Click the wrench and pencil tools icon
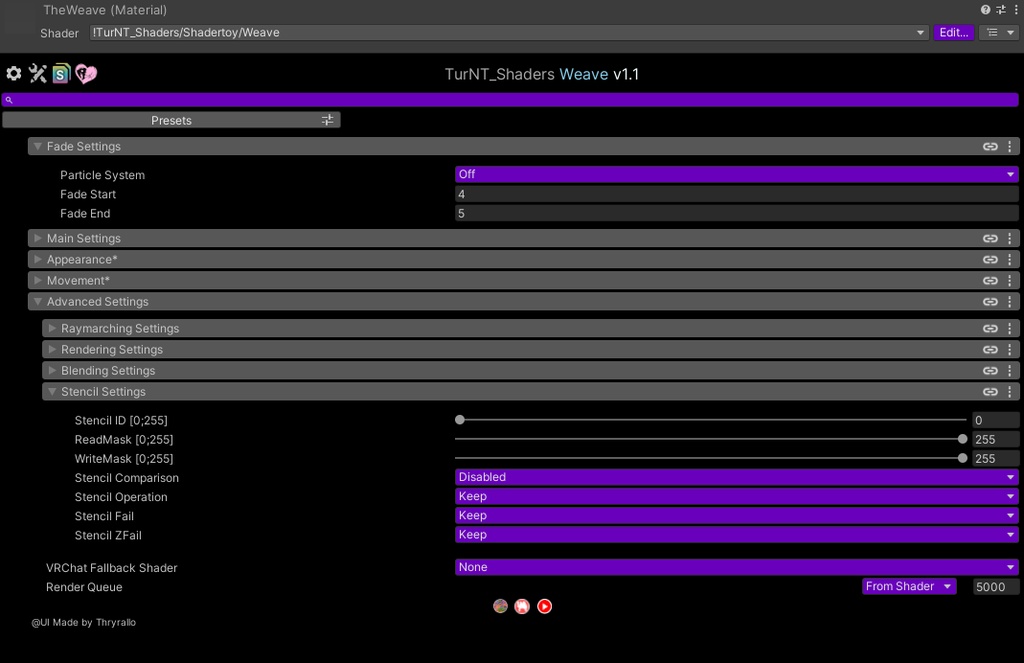The height and width of the screenshot is (663, 1024). [37, 73]
